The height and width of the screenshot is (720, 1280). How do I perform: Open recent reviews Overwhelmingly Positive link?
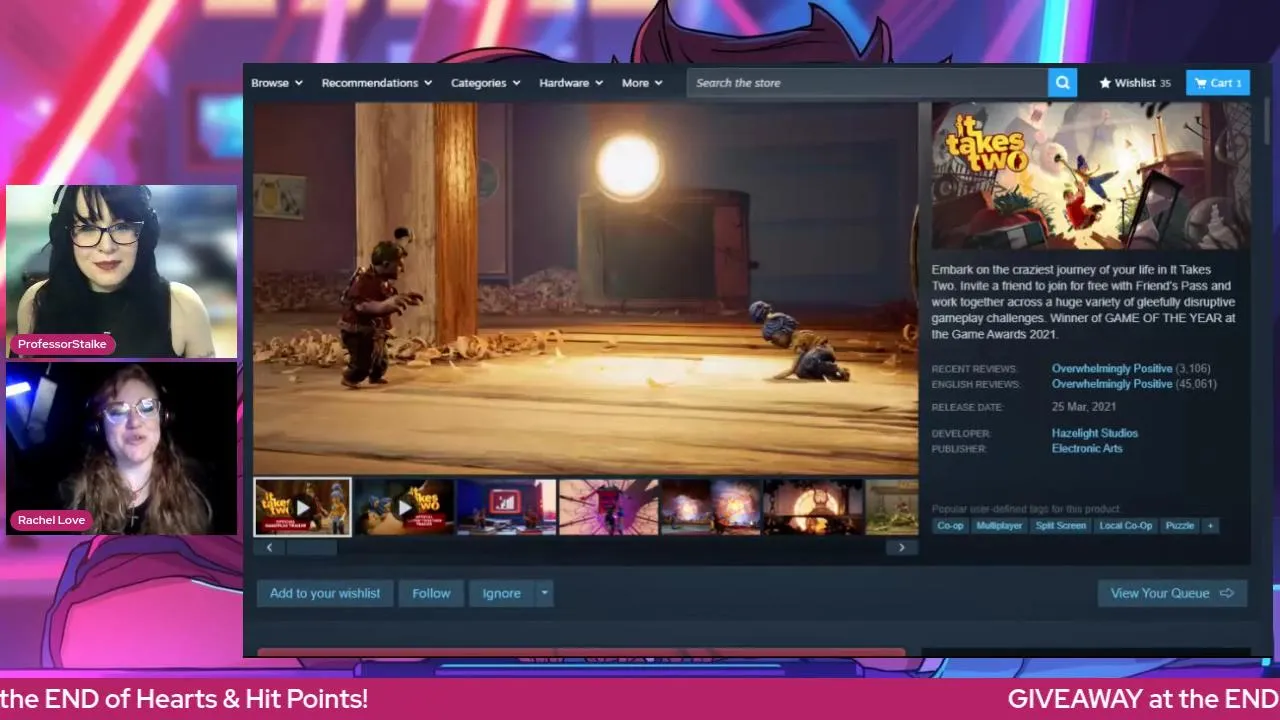pos(1112,369)
